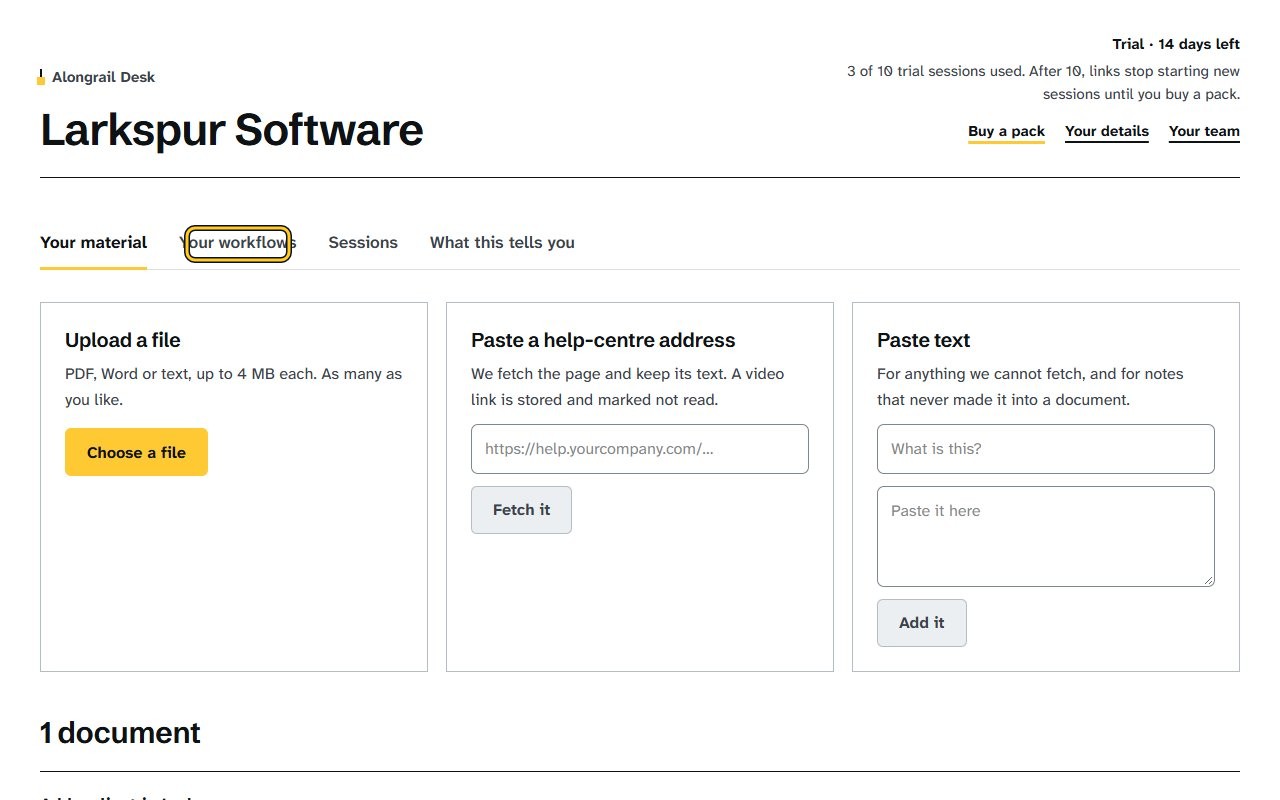Click the Add it button
Viewport: 1280px width, 800px height.
coord(921,623)
